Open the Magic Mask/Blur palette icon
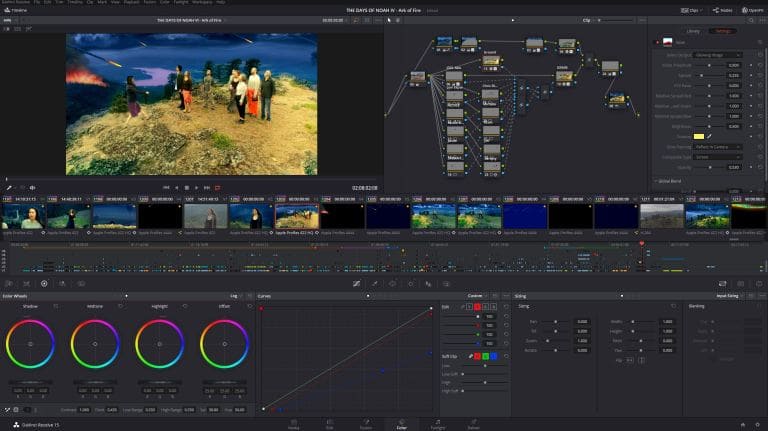The width and height of the screenshot is (768, 431). click(x=428, y=284)
